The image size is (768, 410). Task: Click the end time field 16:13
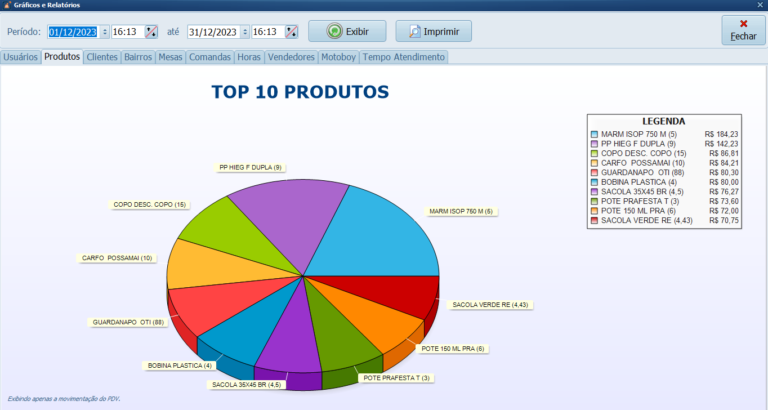click(x=268, y=32)
